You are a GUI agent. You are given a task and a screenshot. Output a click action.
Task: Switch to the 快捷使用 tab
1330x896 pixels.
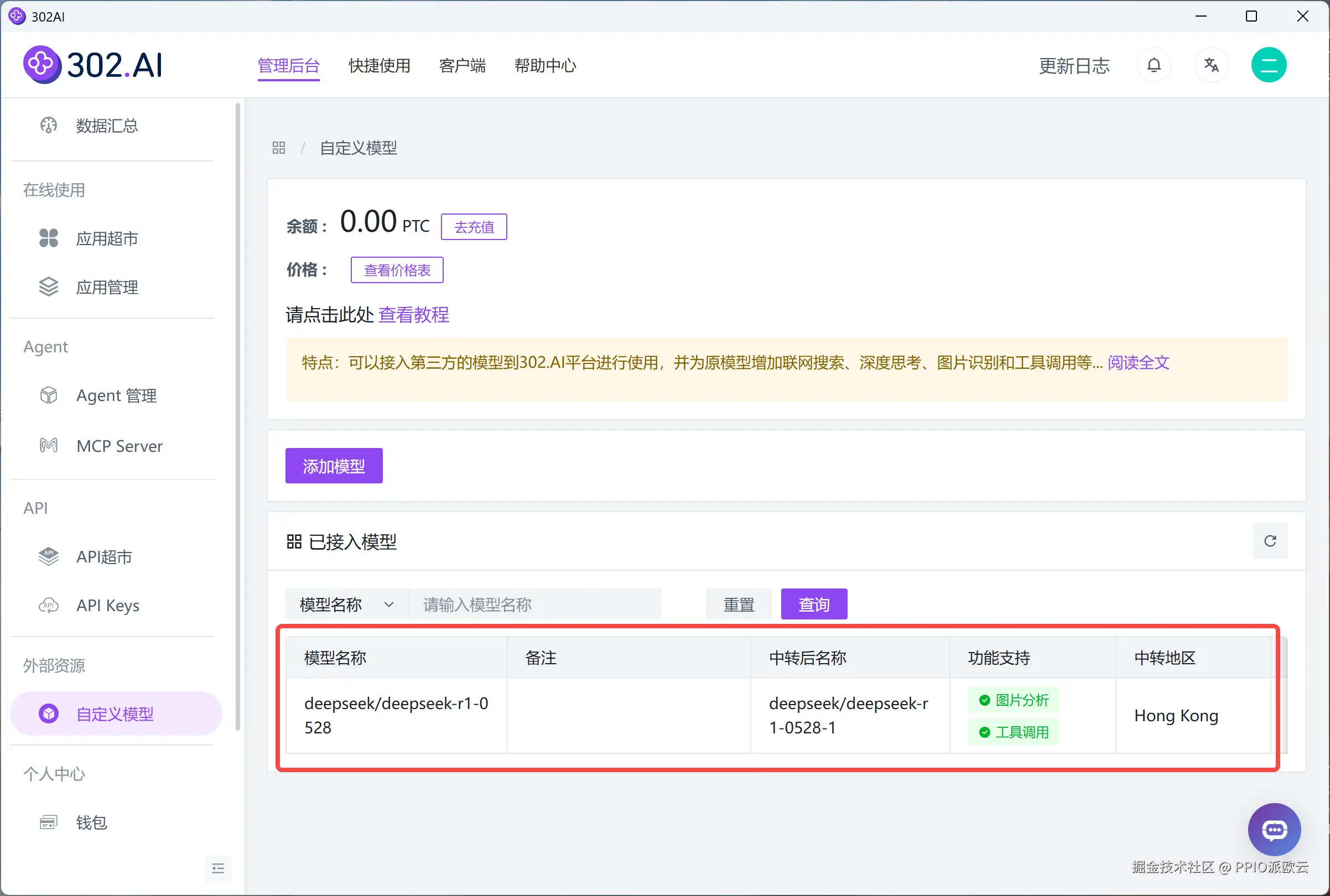point(379,66)
